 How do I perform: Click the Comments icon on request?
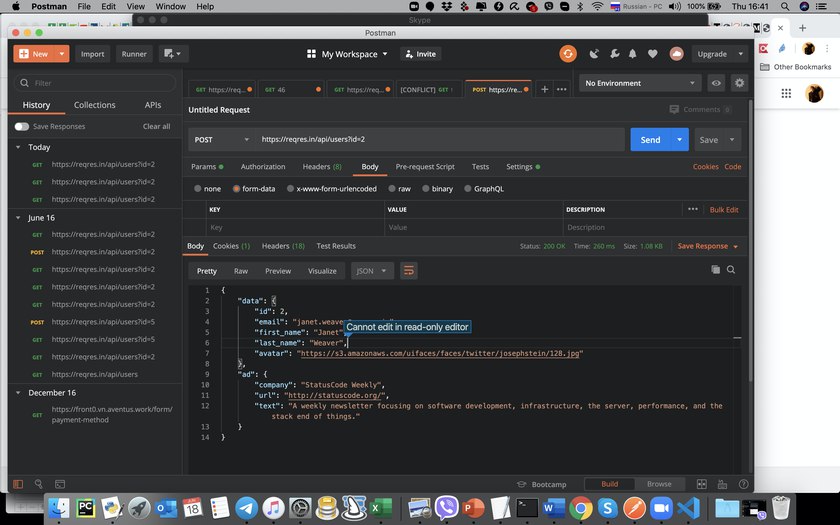pos(674,109)
